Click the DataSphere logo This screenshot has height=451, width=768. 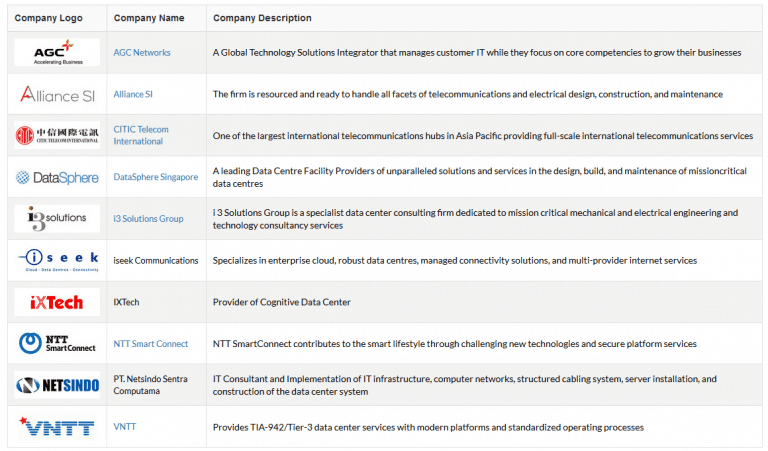coord(57,177)
